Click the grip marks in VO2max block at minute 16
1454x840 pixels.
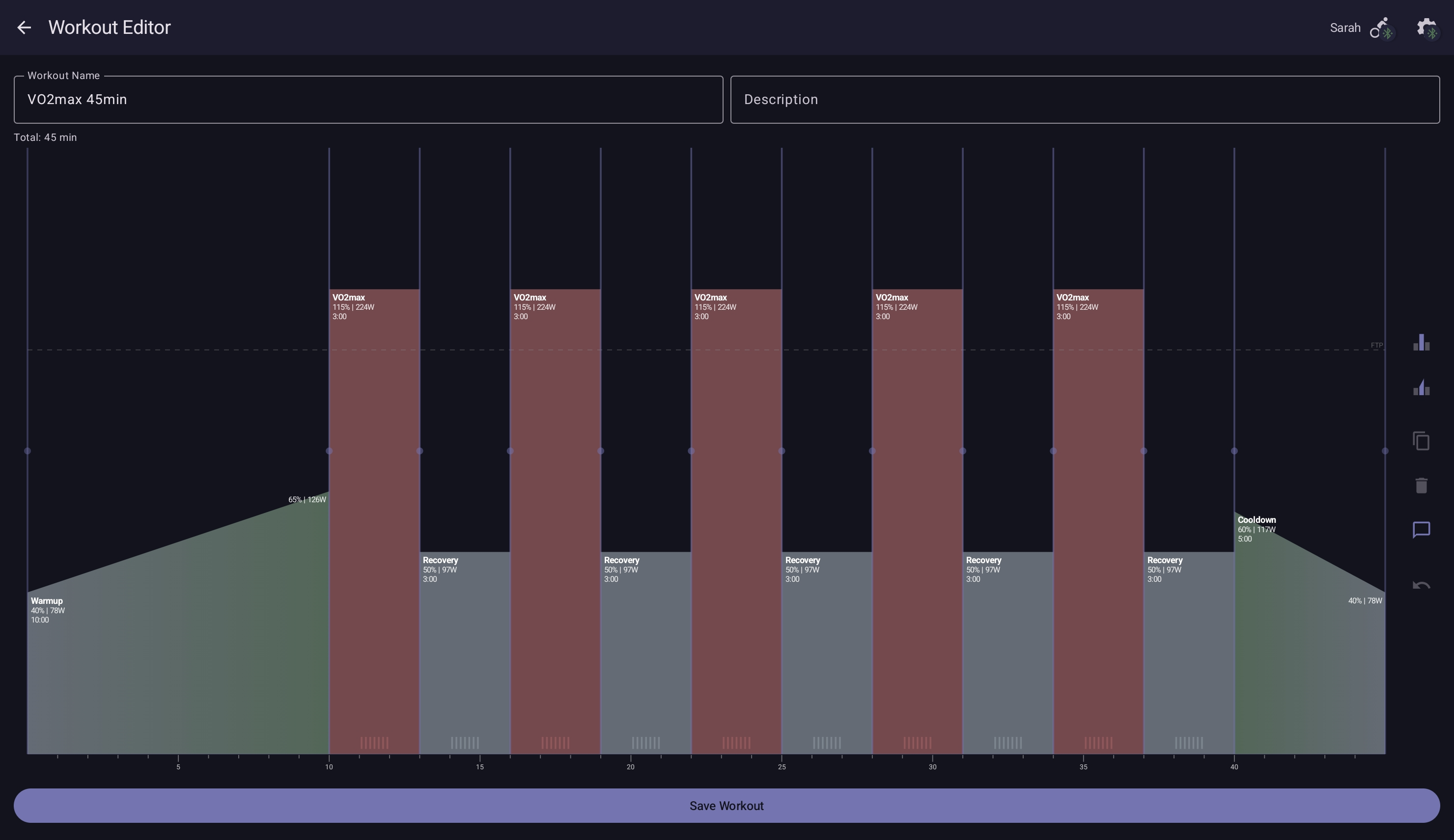point(555,743)
